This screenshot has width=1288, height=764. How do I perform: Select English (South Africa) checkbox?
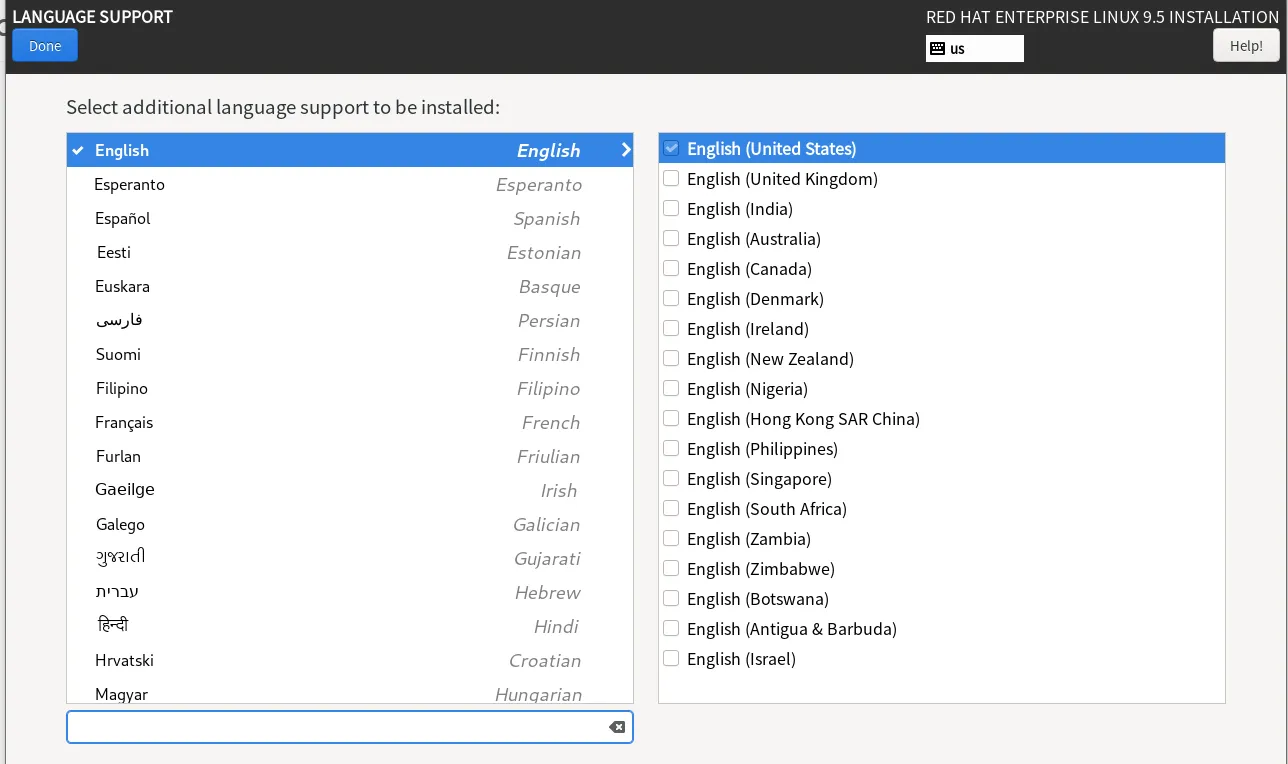[671, 508]
